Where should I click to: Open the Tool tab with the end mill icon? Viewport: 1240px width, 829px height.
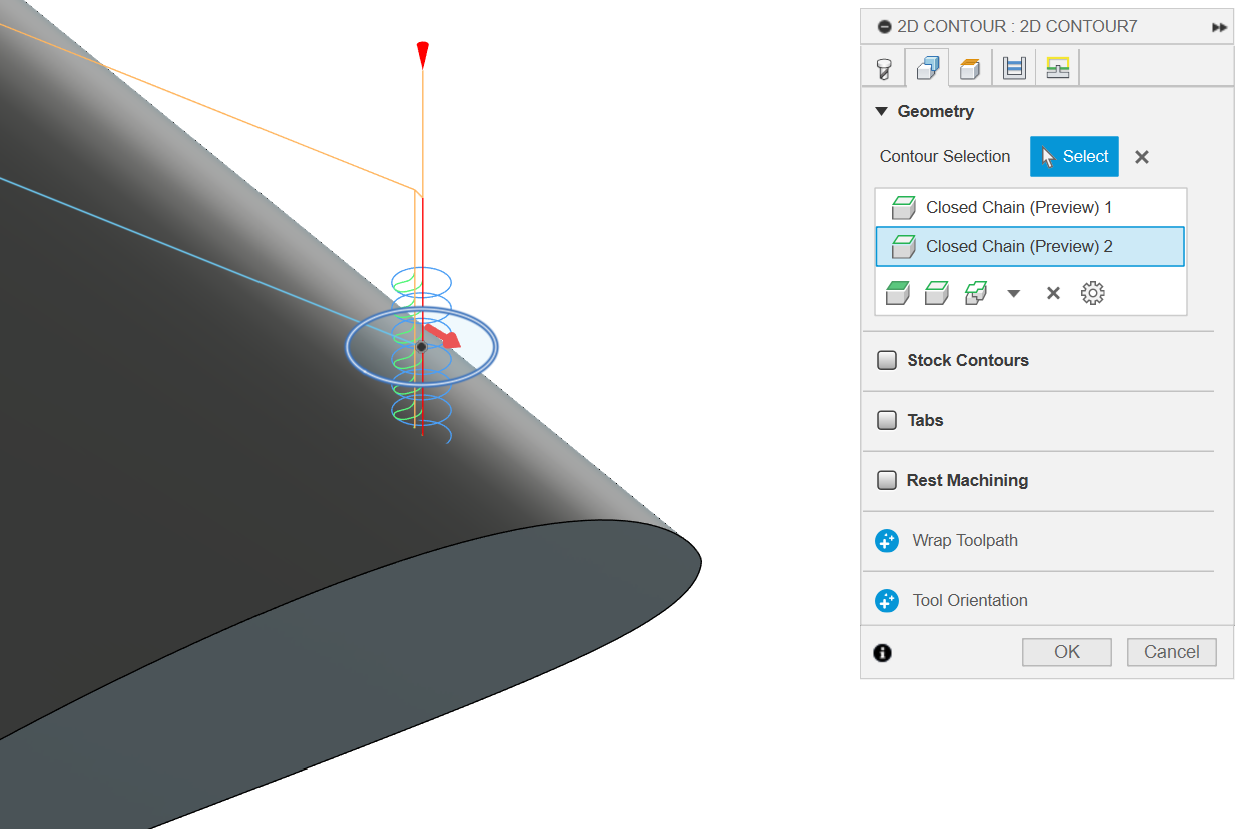883,68
